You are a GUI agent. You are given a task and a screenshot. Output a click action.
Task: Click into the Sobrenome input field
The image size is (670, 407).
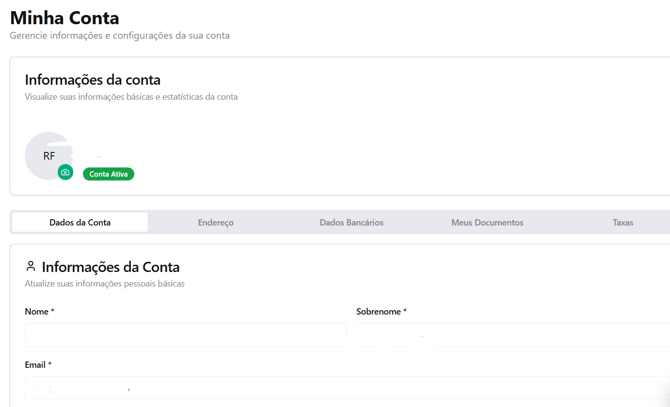coord(512,335)
